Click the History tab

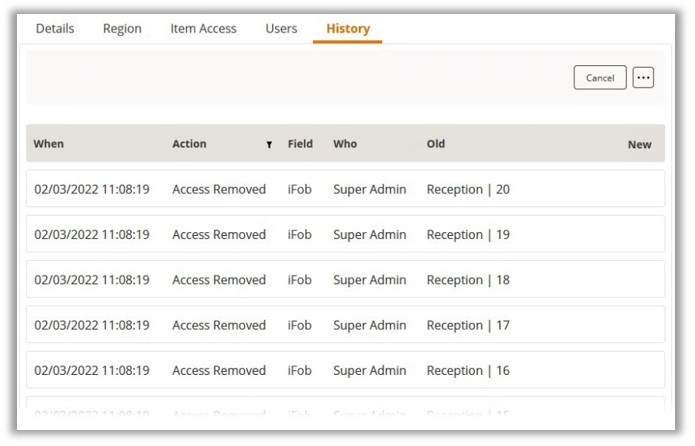coord(347,29)
